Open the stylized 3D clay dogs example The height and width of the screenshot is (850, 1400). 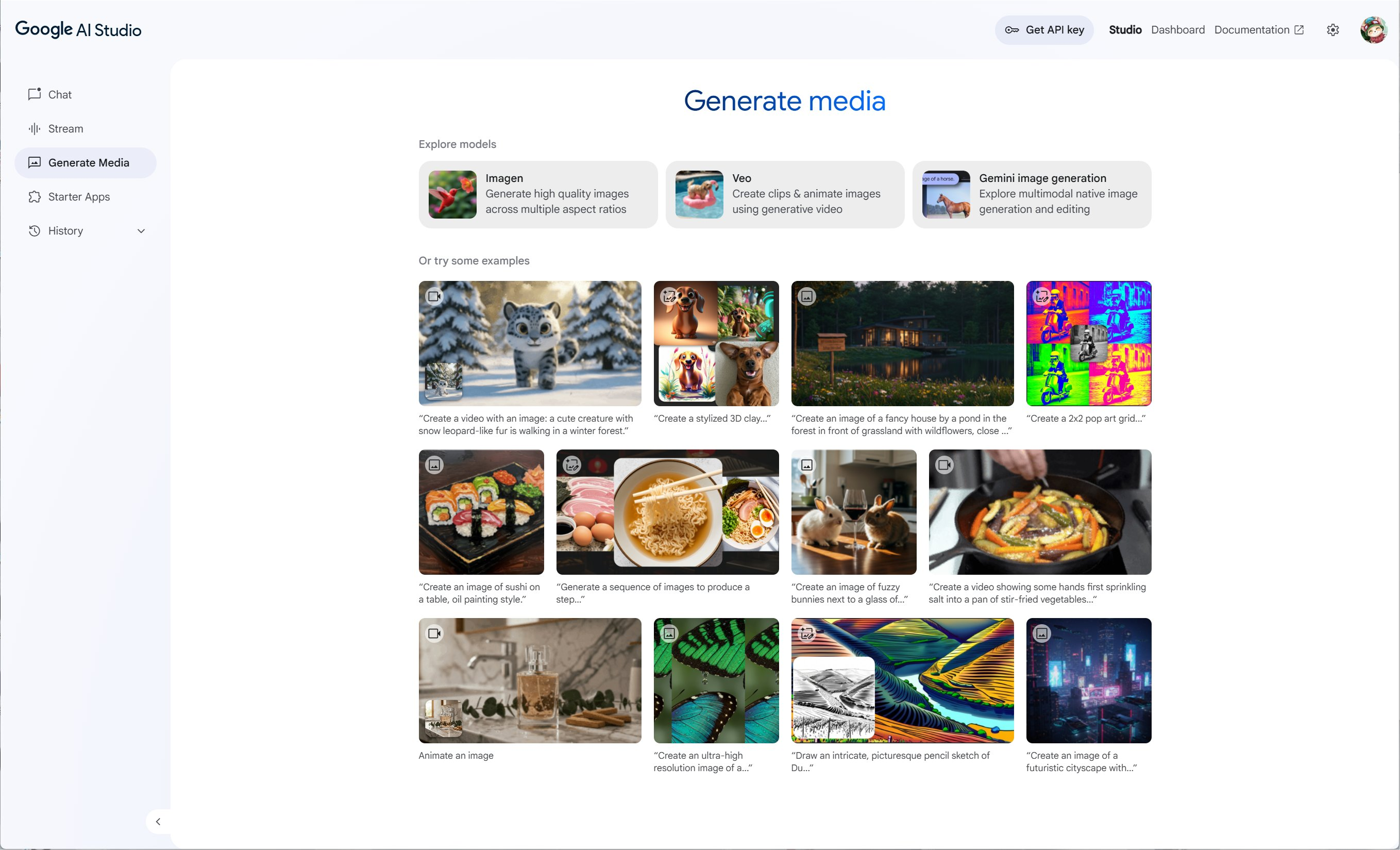716,343
